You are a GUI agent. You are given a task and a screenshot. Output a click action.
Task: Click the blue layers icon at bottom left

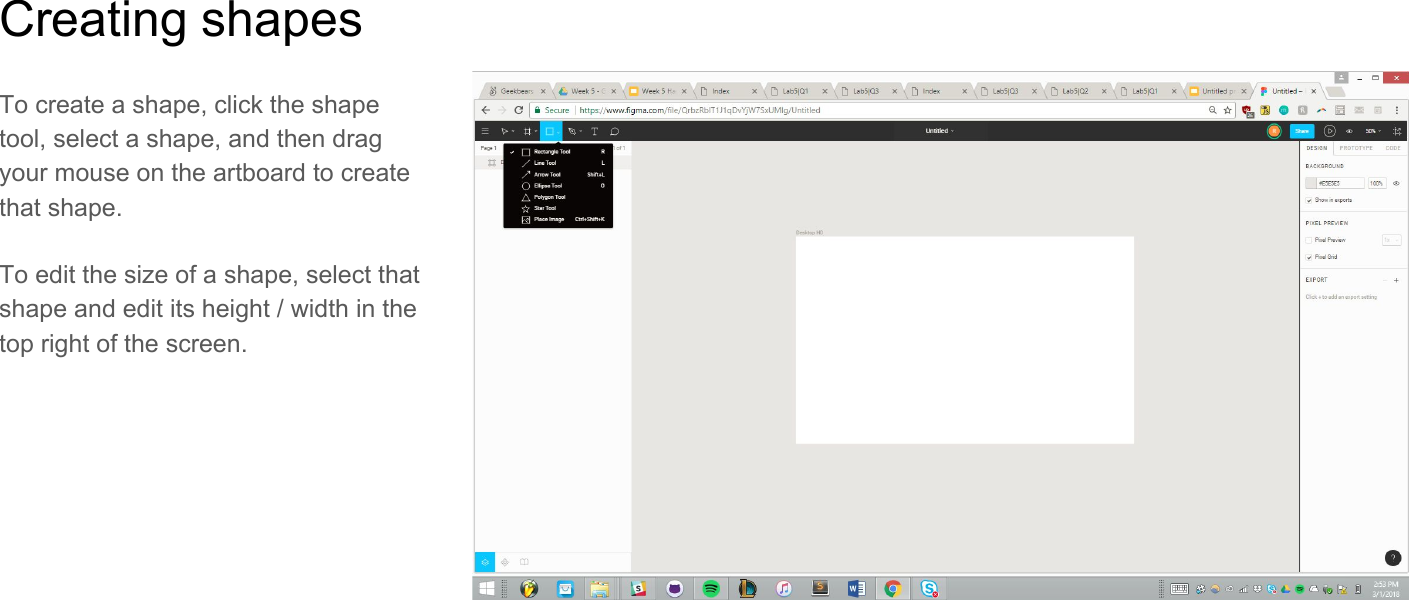point(485,562)
